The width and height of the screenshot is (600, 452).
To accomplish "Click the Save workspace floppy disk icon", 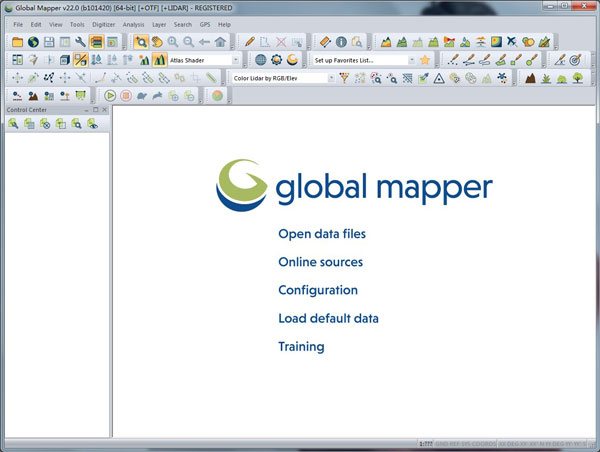I will [48, 42].
